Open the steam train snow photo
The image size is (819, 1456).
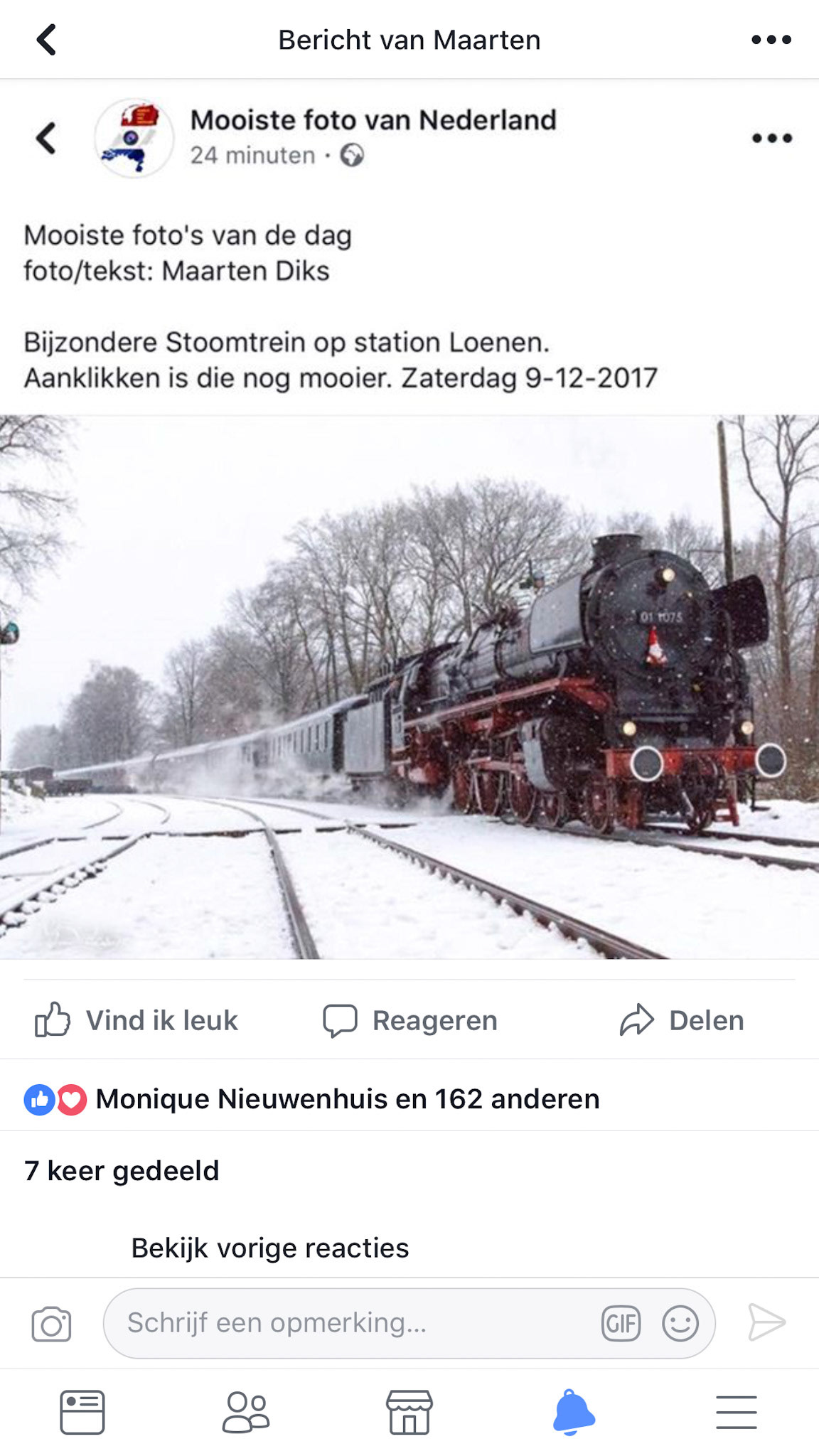[409, 687]
